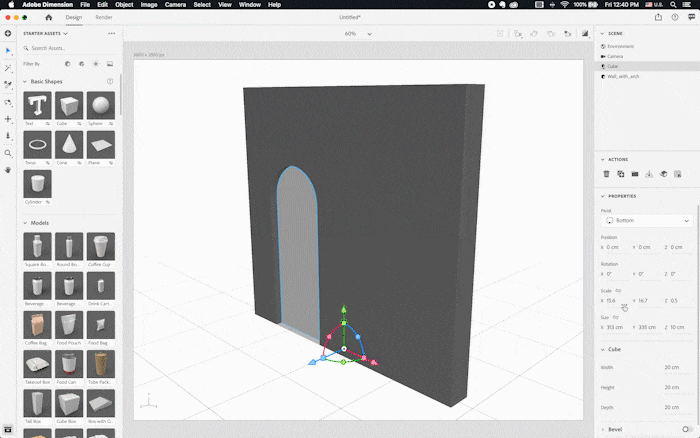This screenshot has height=438, width=700.
Task: Click the Move to Ground action icon
Action: [649, 174]
